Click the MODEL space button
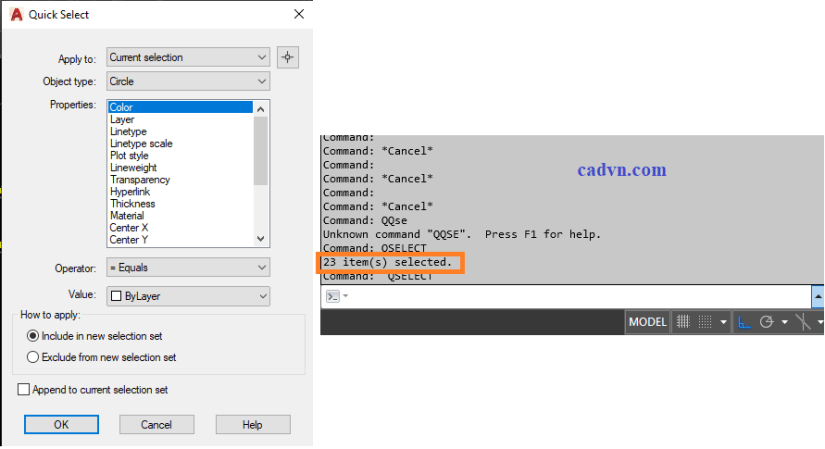 [x=647, y=322]
